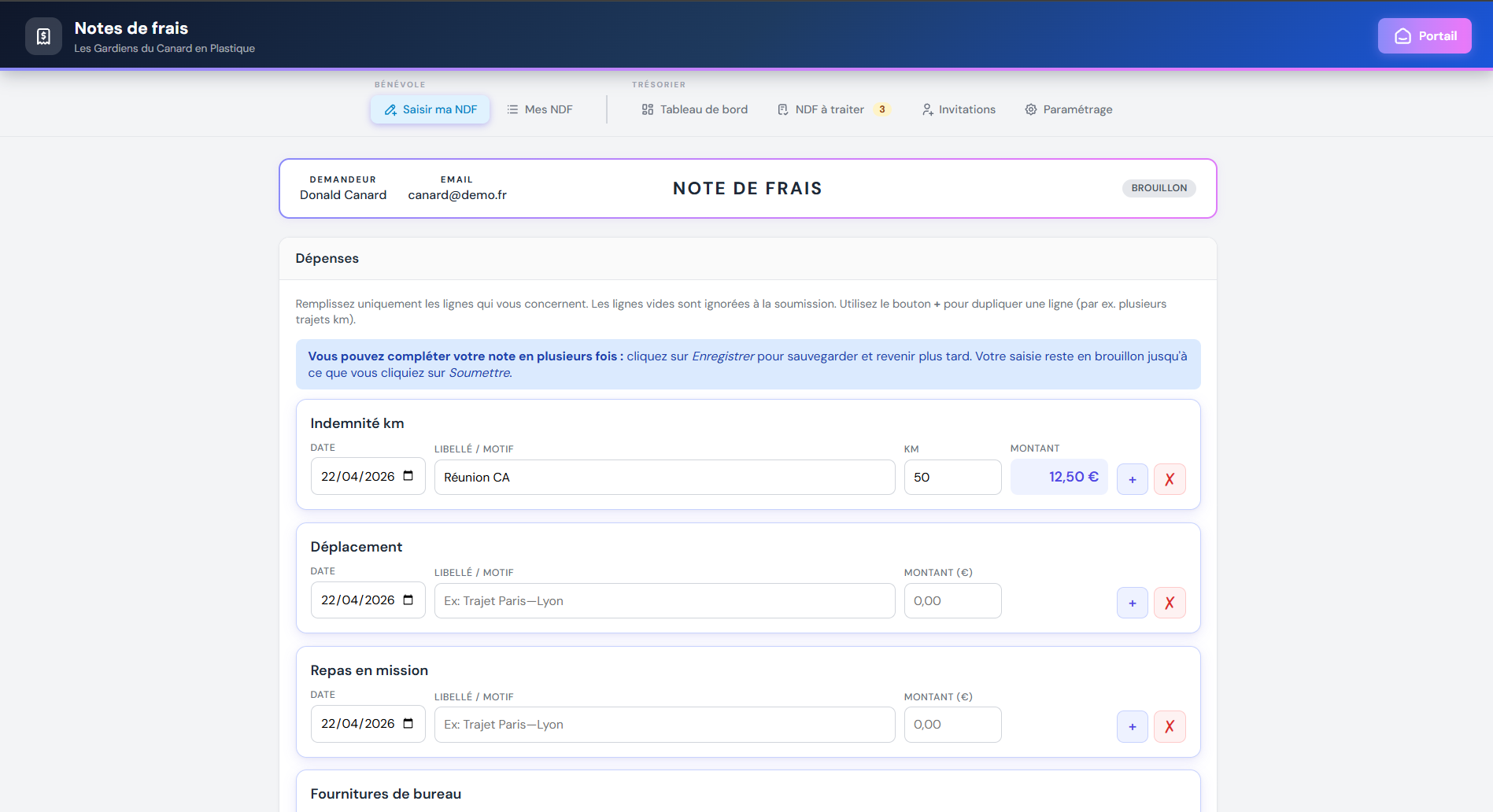Open the calendar picker for Indemnité km date
The image size is (1493, 812).
[408, 475]
